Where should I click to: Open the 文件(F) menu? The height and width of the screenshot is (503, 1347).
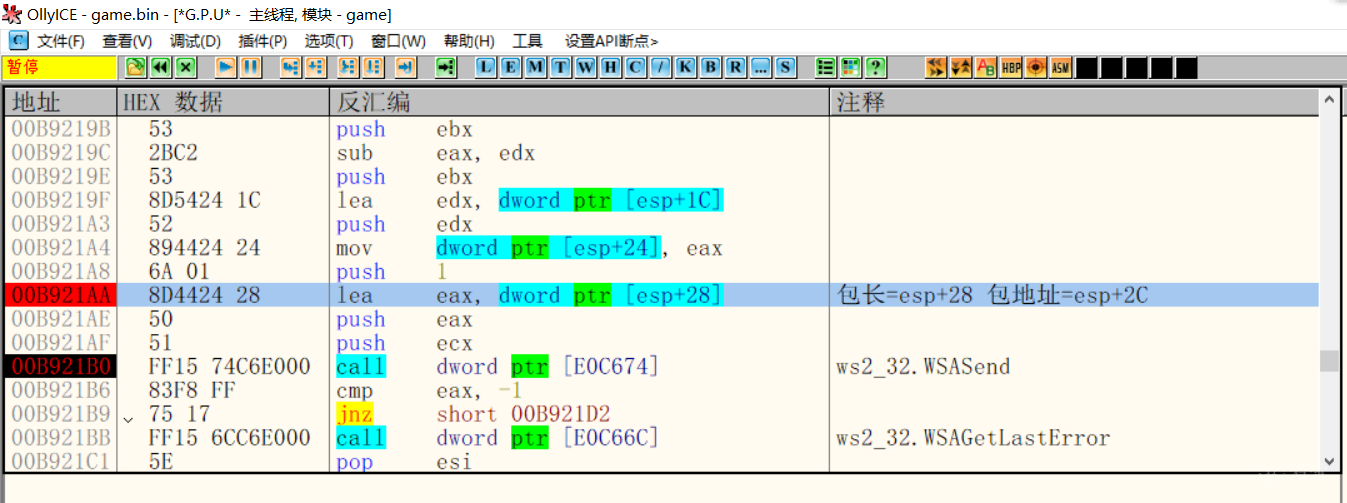[x=61, y=41]
